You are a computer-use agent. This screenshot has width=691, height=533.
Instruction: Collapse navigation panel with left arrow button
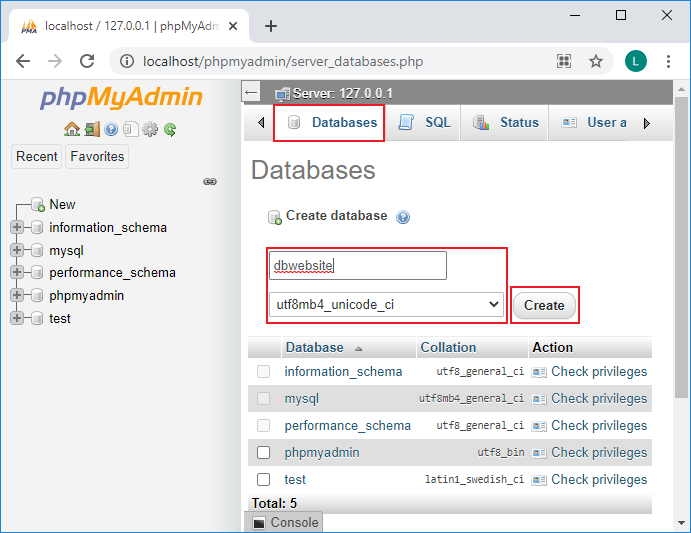point(251,93)
